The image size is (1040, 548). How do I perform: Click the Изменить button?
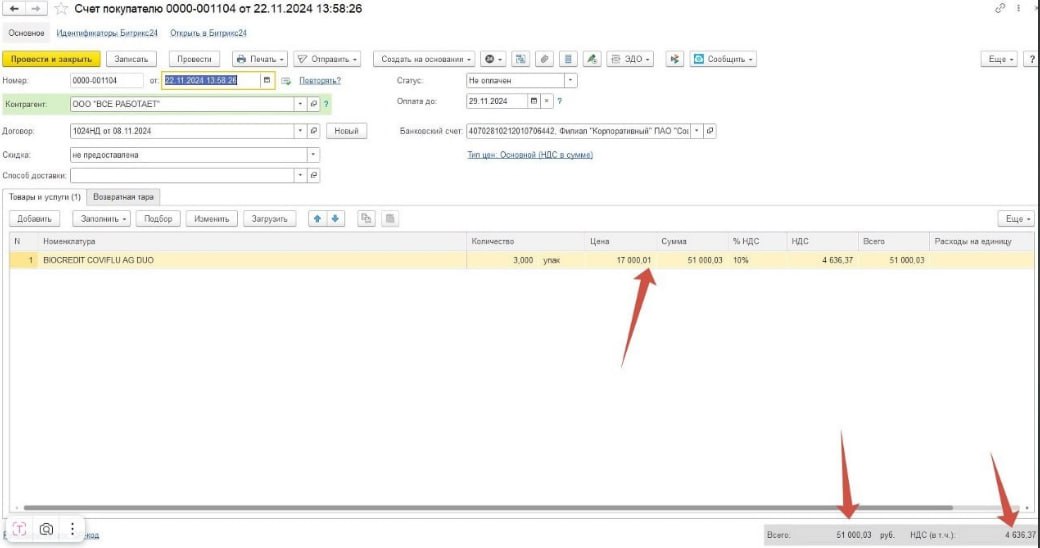pyautogui.click(x=212, y=219)
